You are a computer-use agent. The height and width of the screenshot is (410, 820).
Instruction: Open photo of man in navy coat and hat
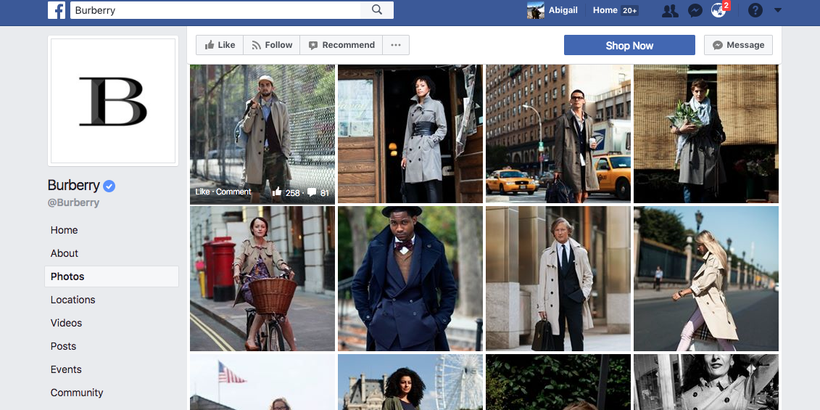point(410,278)
